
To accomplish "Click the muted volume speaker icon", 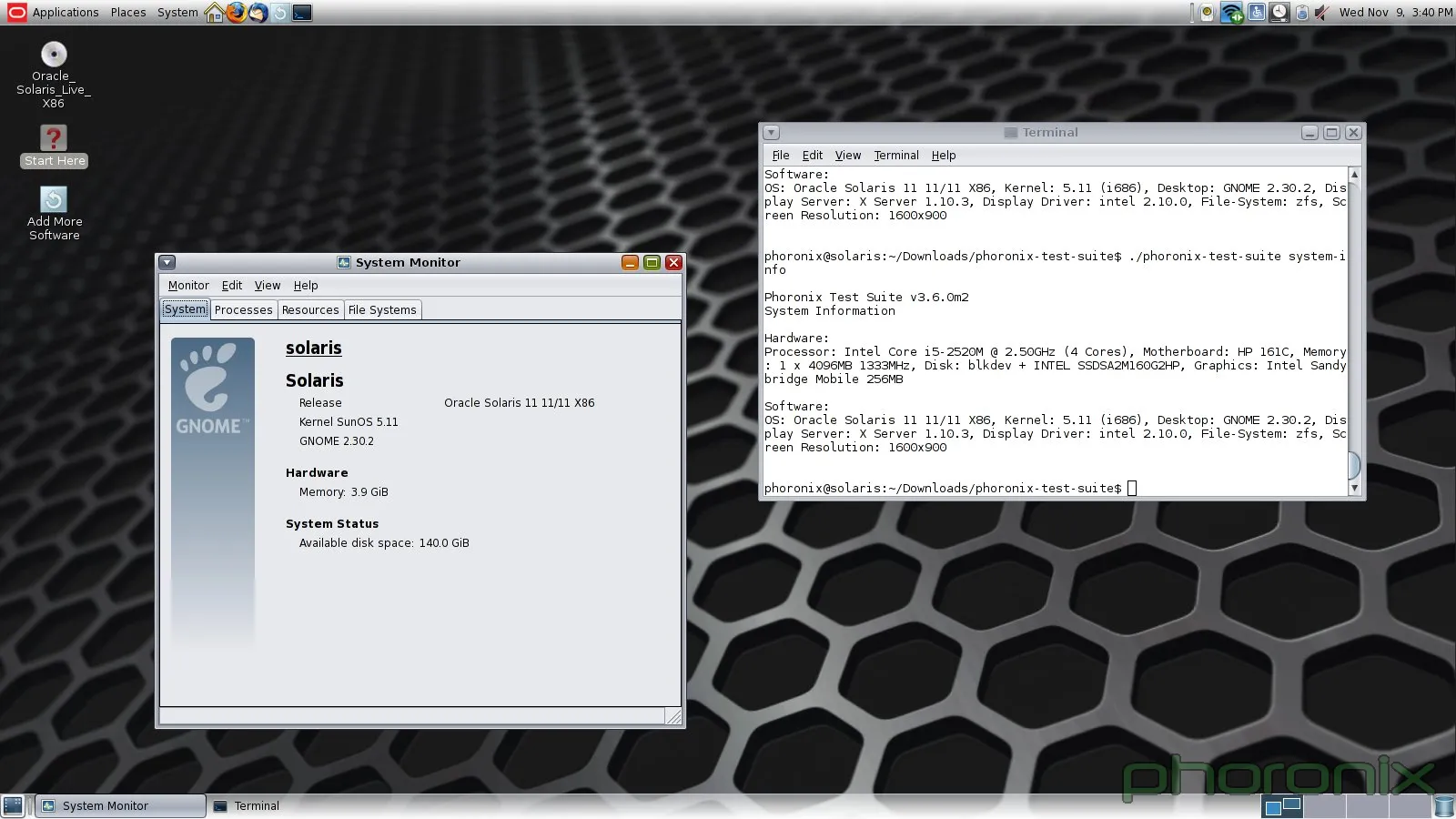I will click(x=1322, y=13).
